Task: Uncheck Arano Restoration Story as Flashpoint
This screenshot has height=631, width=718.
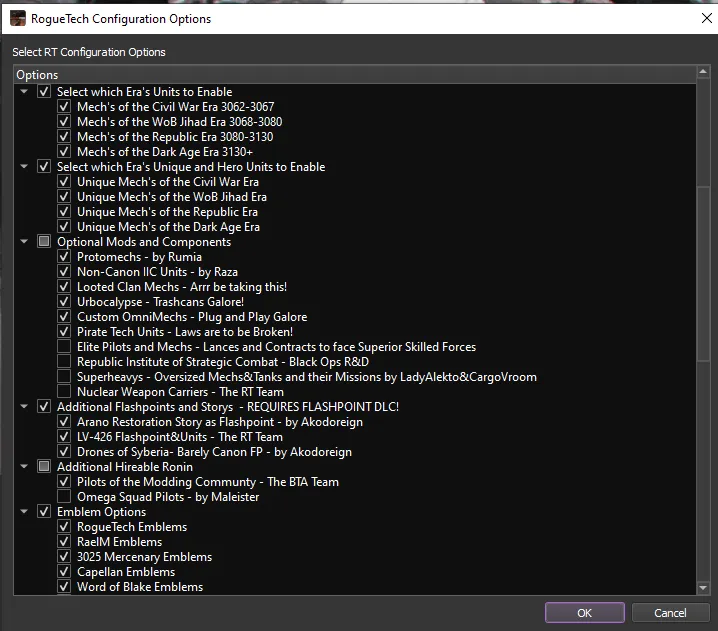Action: tap(64, 421)
